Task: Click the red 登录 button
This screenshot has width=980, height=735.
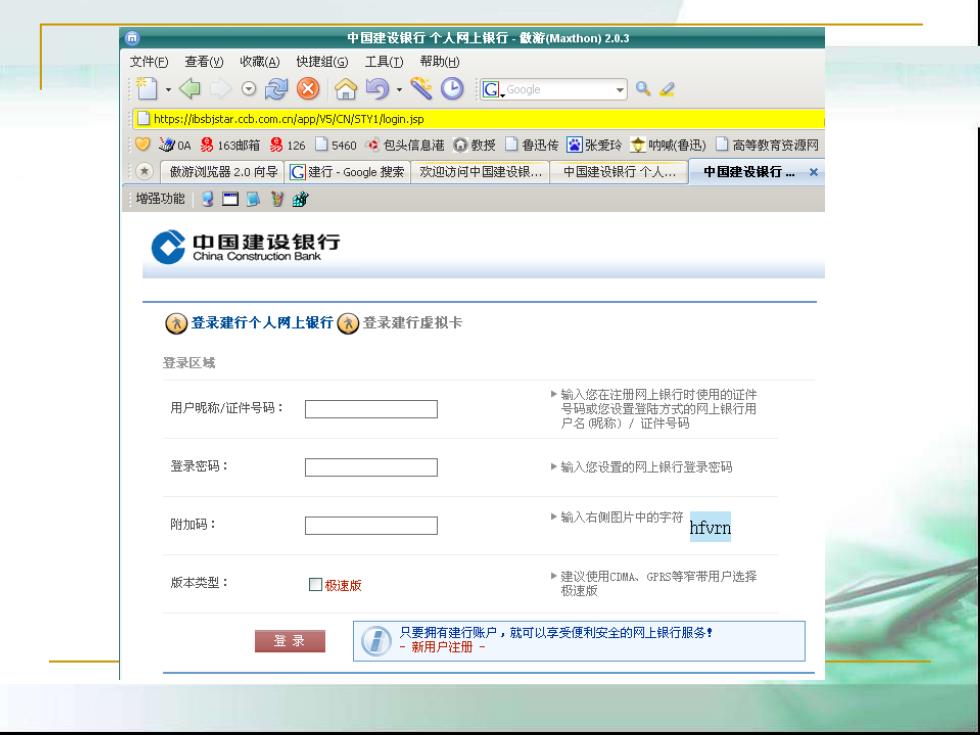Action: pos(290,641)
